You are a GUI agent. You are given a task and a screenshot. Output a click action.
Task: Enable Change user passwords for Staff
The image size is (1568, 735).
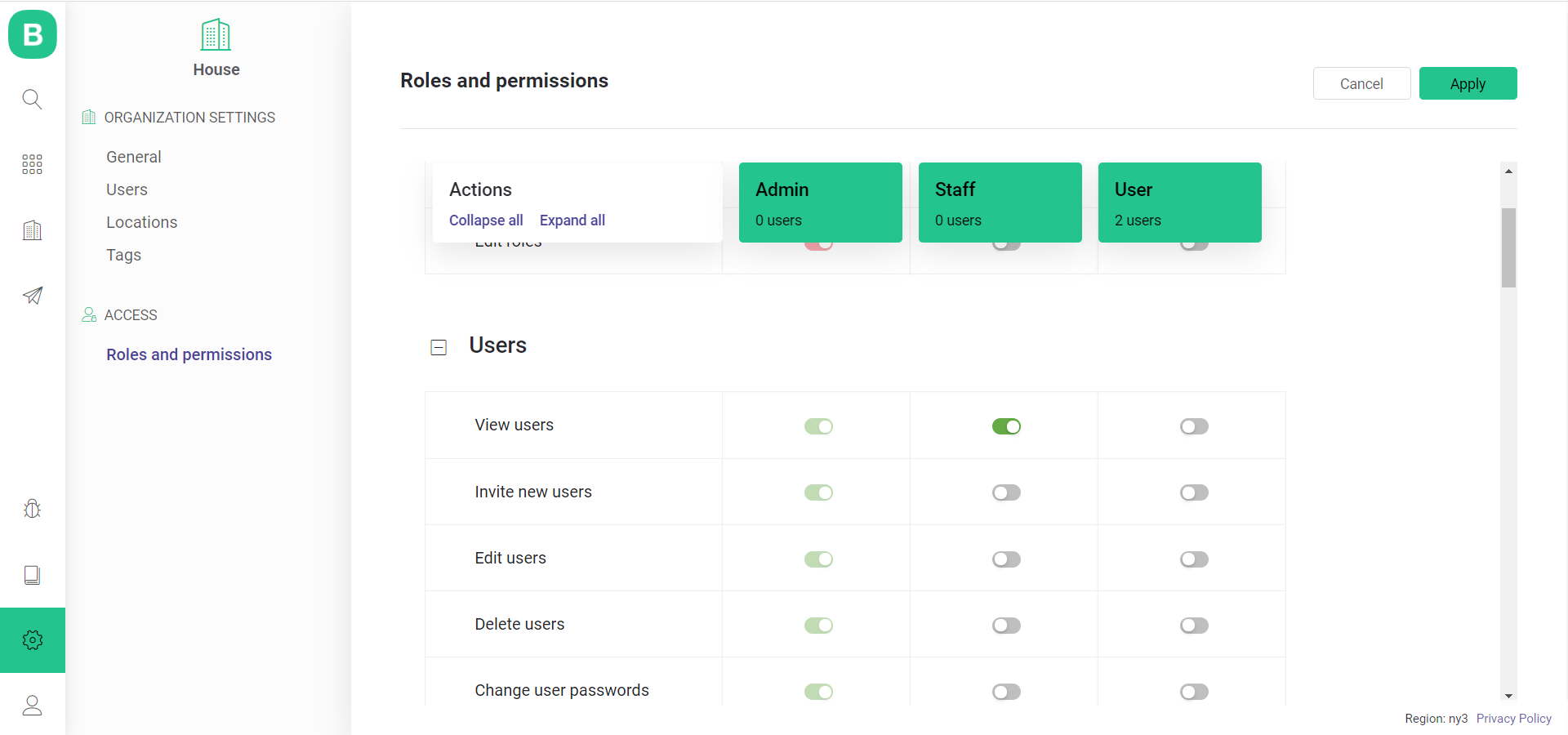pos(1006,692)
